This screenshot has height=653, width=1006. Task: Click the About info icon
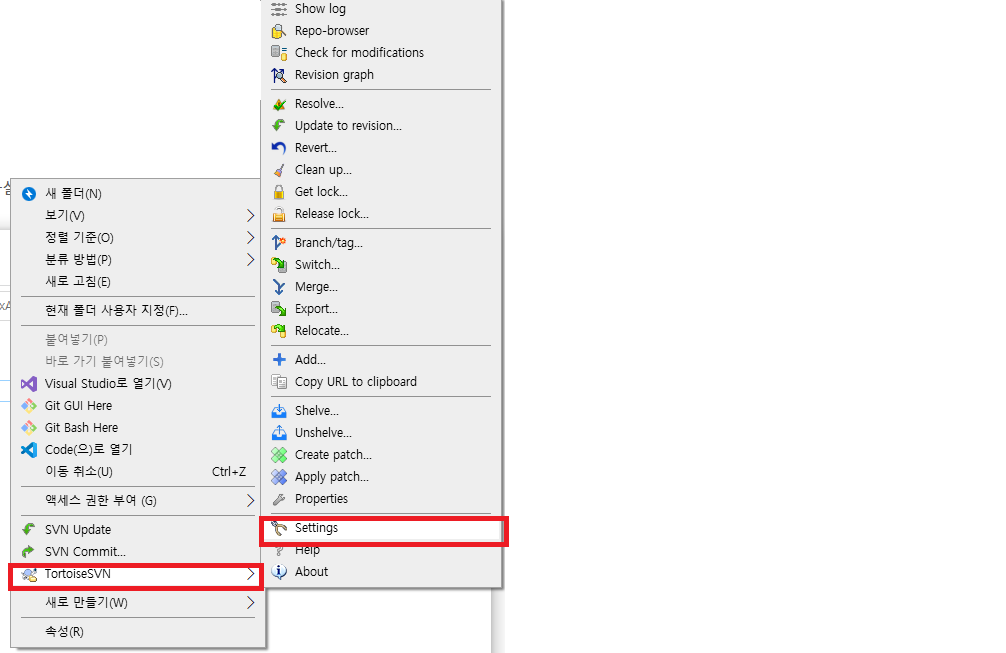pyautogui.click(x=278, y=572)
